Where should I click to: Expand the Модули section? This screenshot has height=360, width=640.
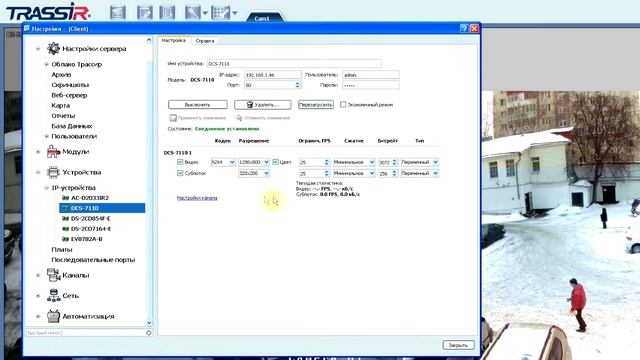[38, 152]
